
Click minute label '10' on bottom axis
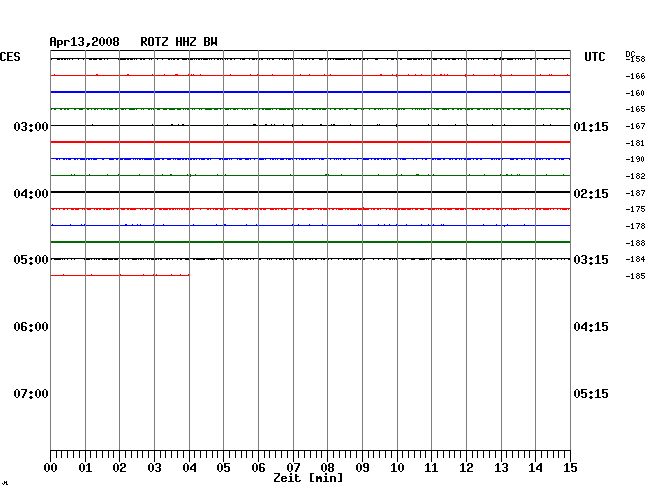point(397,468)
